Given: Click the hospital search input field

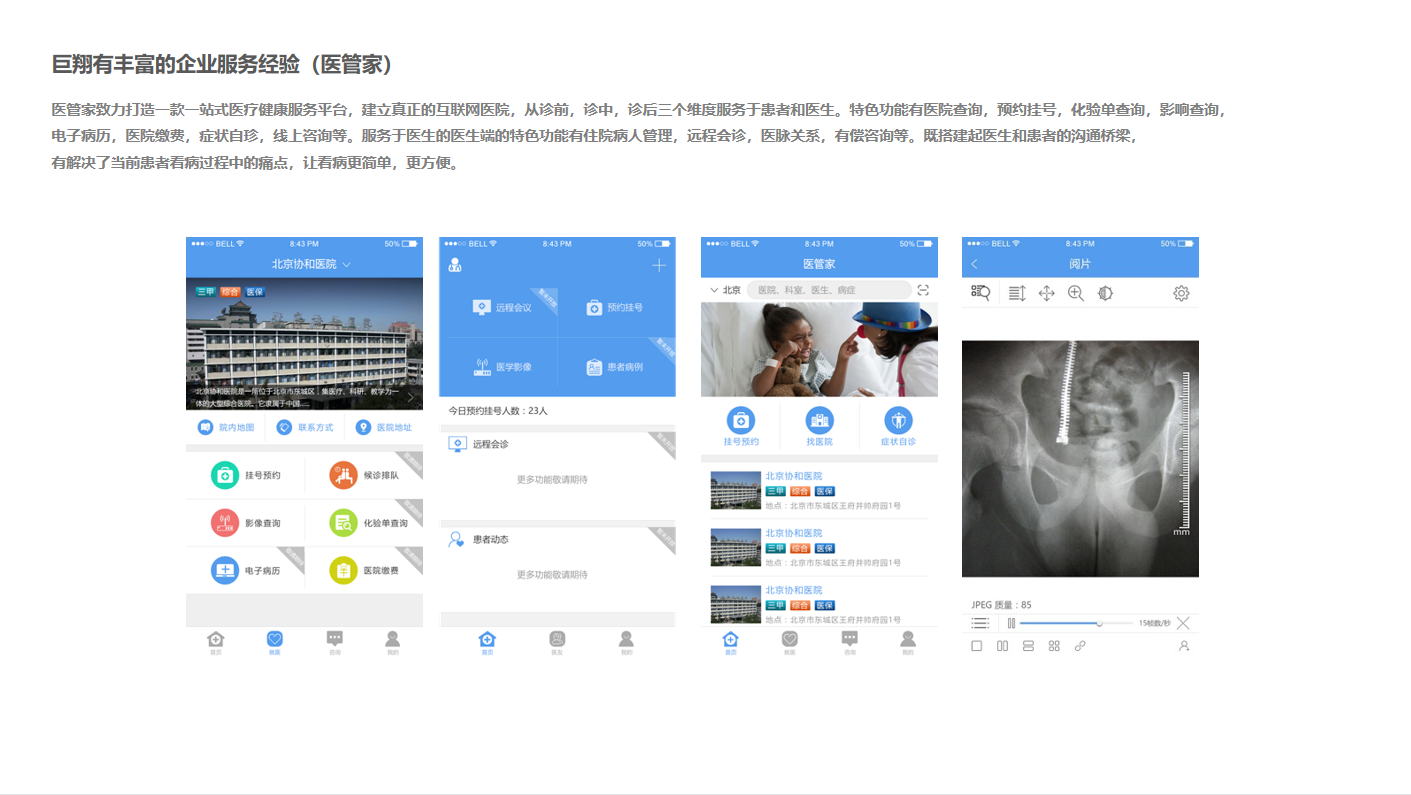Looking at the screenshot, I should click(828, 290).
